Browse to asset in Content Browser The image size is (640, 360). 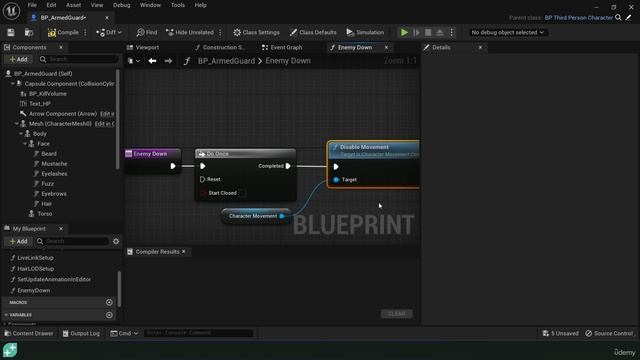29,32
